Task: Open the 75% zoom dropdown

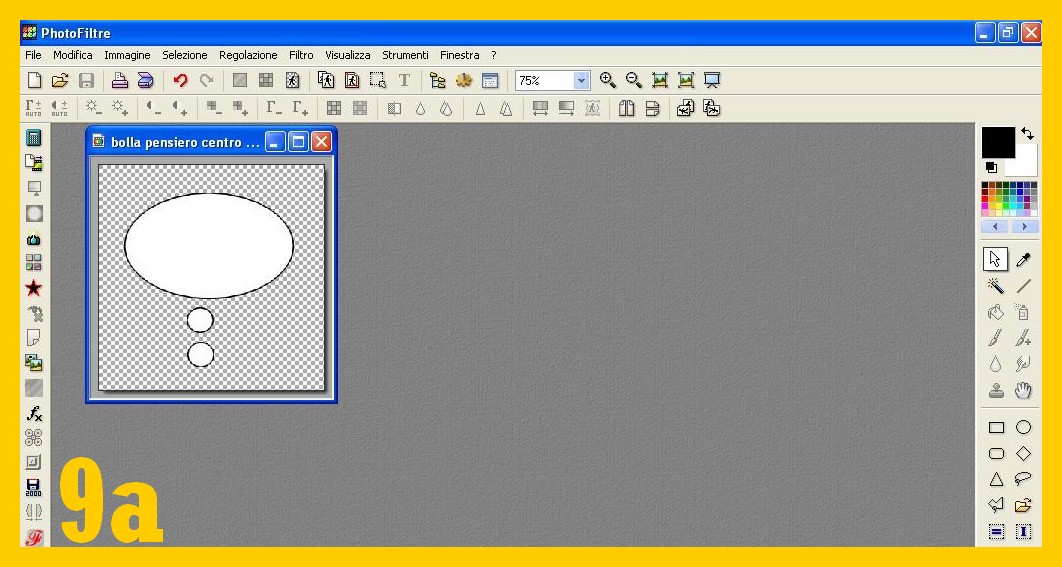Action: click(582, 81)
